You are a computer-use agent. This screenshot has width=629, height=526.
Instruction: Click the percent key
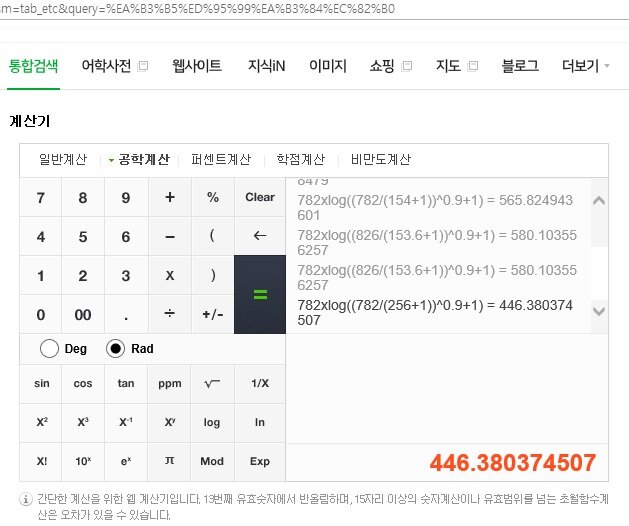[213, 197]
